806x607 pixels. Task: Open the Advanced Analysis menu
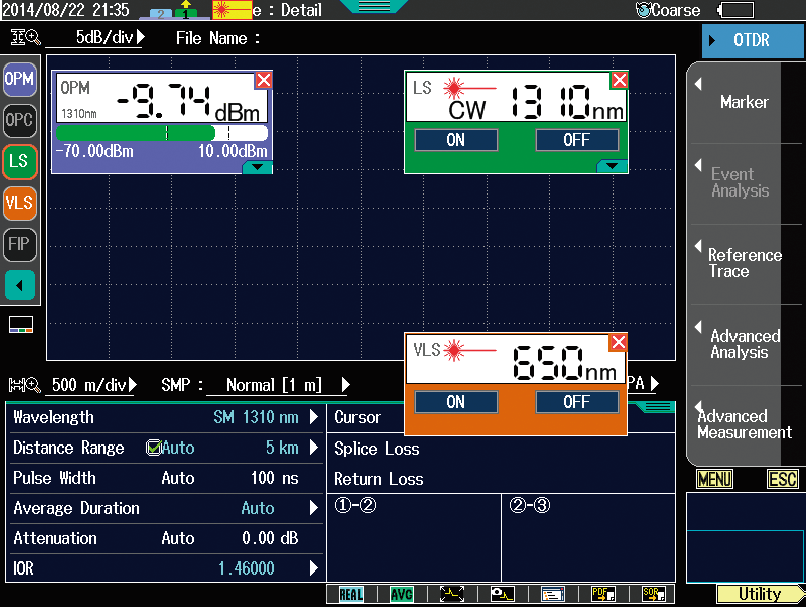744,344
